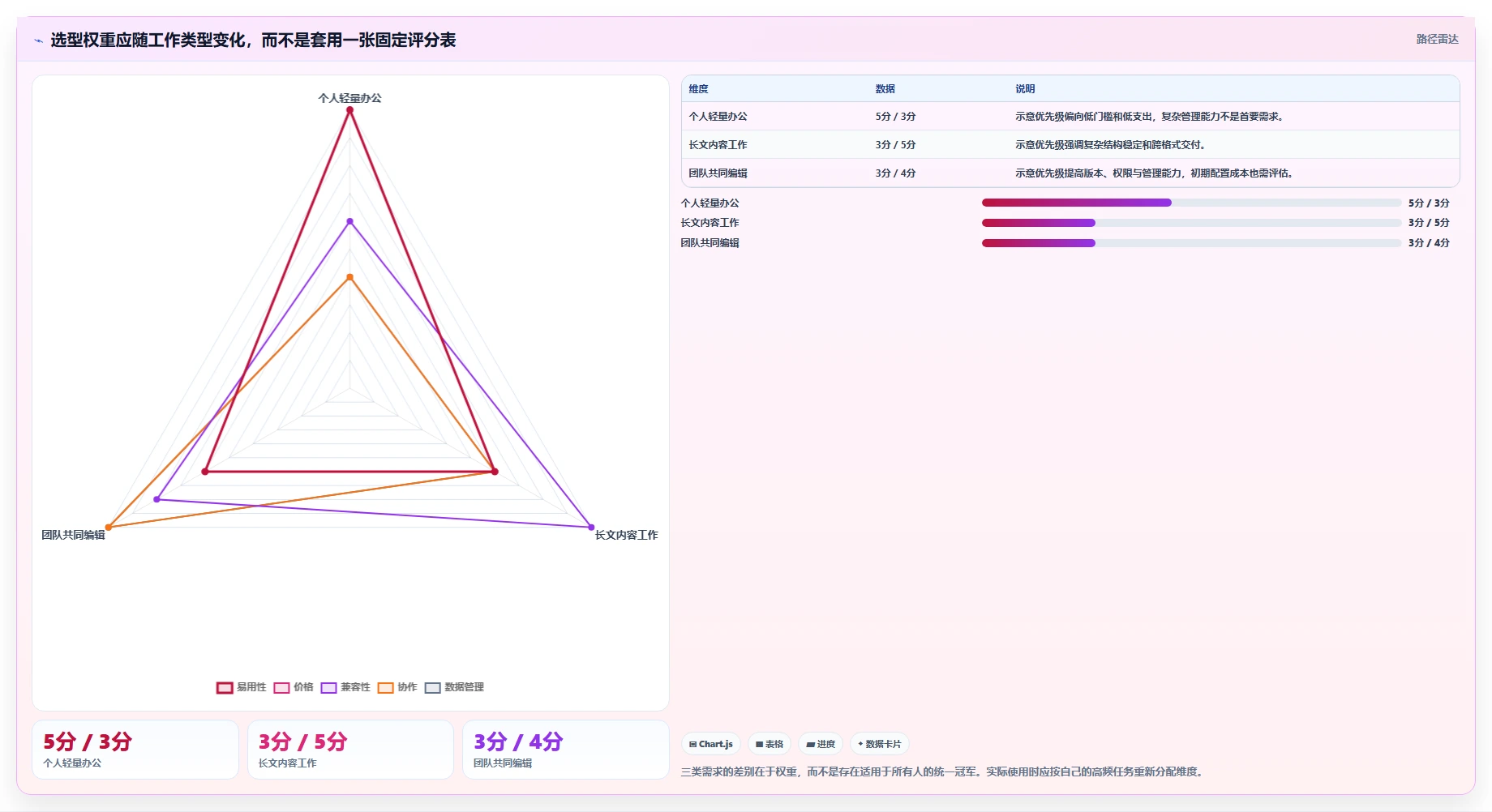
Task: Click the 5分 / 3分 value beside the progress bar
Action: tap(1429, 203)
